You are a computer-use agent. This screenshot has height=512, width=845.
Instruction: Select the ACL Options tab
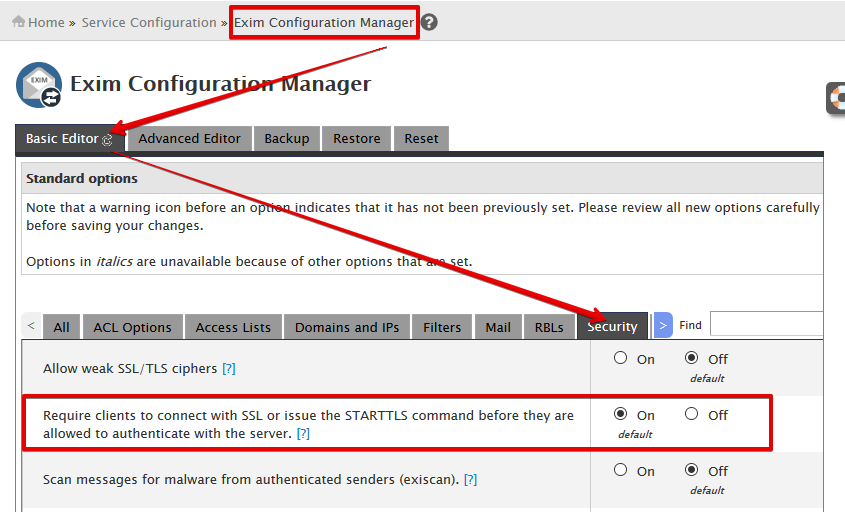pos(133,327)
